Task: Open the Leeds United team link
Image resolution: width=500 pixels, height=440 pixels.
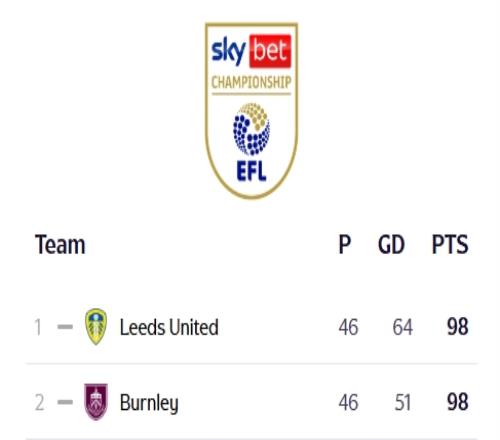Action: (169, 327)
